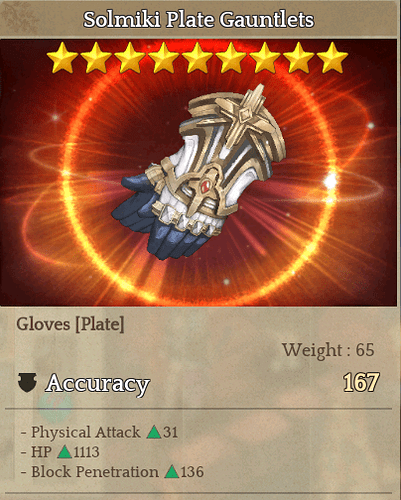Click the first gold star rating icon

pos(62,58)
